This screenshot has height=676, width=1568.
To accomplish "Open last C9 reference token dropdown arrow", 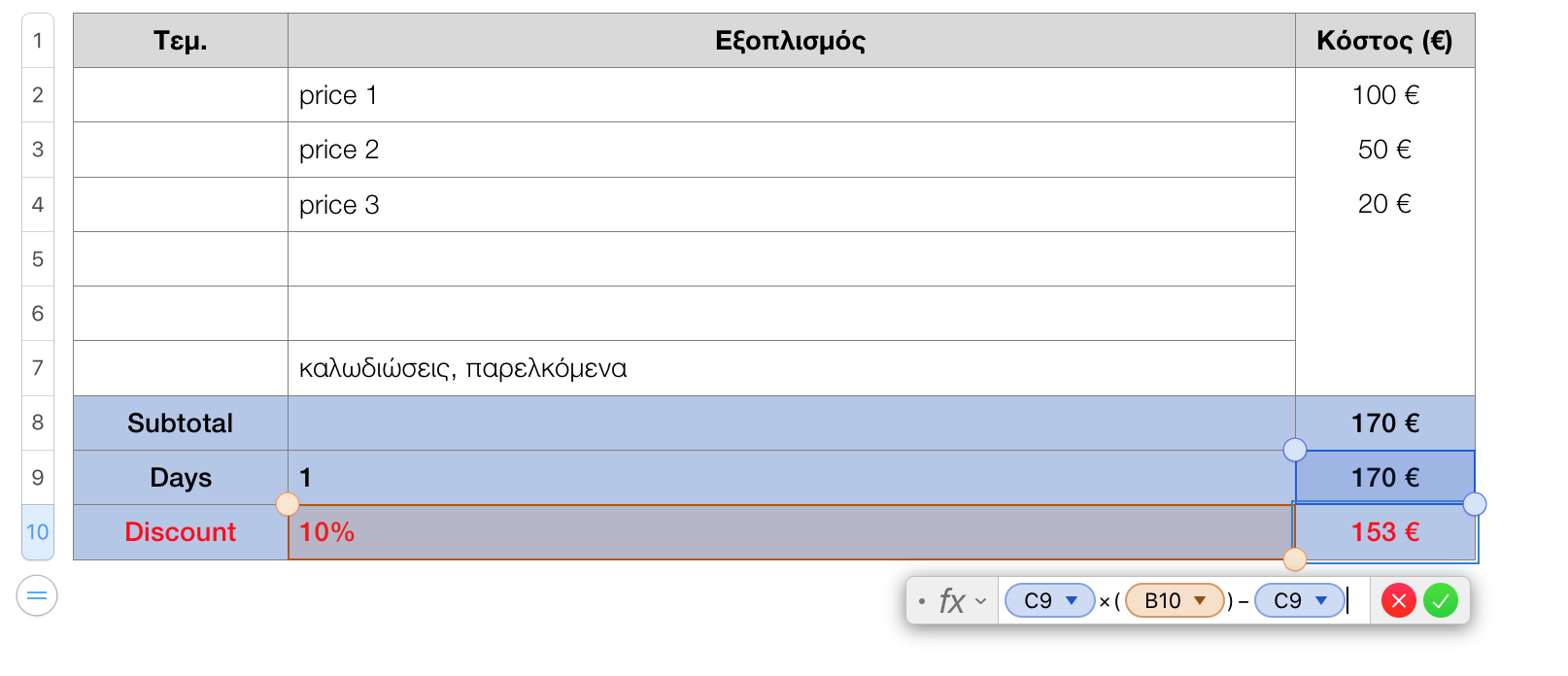I will click(x=1320, y=601).
